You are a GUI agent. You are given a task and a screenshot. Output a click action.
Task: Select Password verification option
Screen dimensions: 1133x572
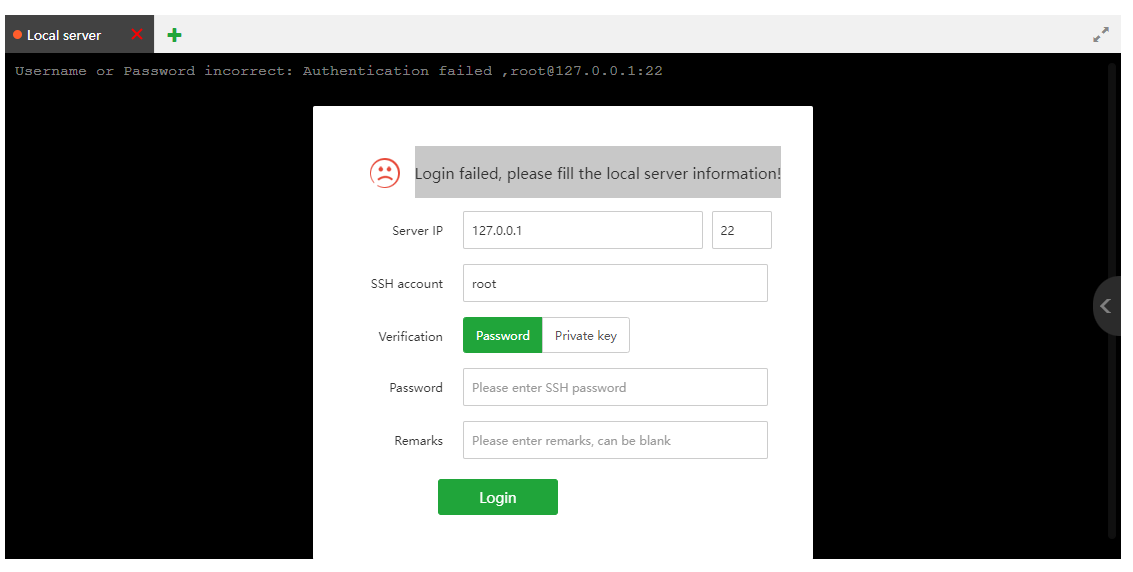pyautogui.click(x=502, y=336)
